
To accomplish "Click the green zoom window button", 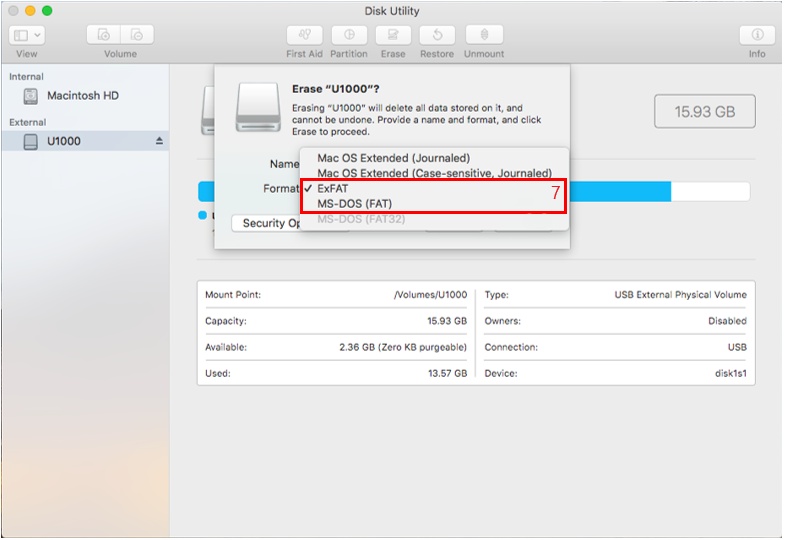I will [x=47, y=11].
